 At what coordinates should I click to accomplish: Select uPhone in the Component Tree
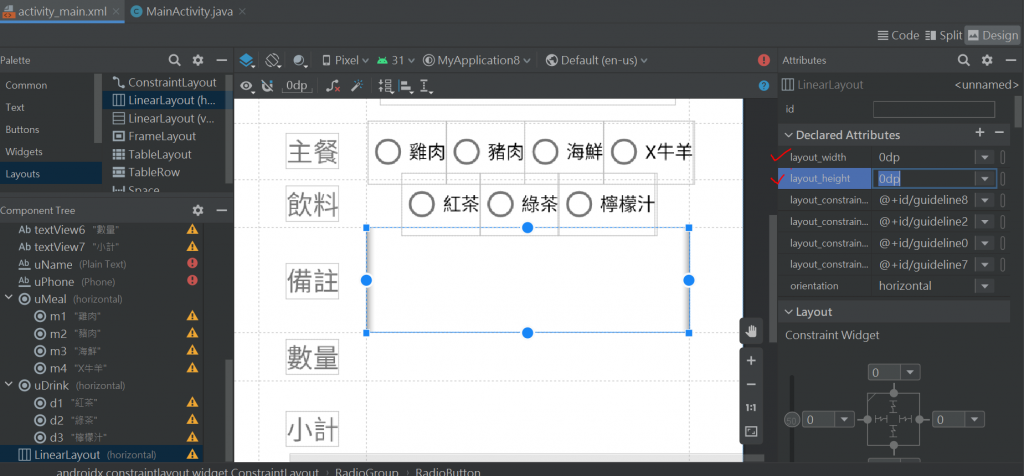coord(101,281)
